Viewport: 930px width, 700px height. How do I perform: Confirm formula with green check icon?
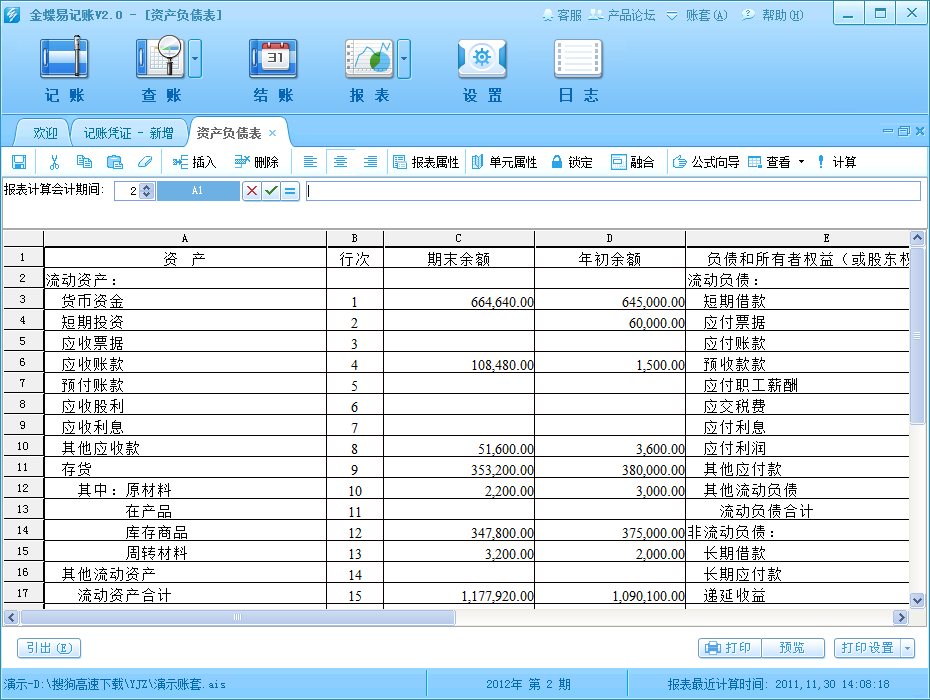[271, 191]
